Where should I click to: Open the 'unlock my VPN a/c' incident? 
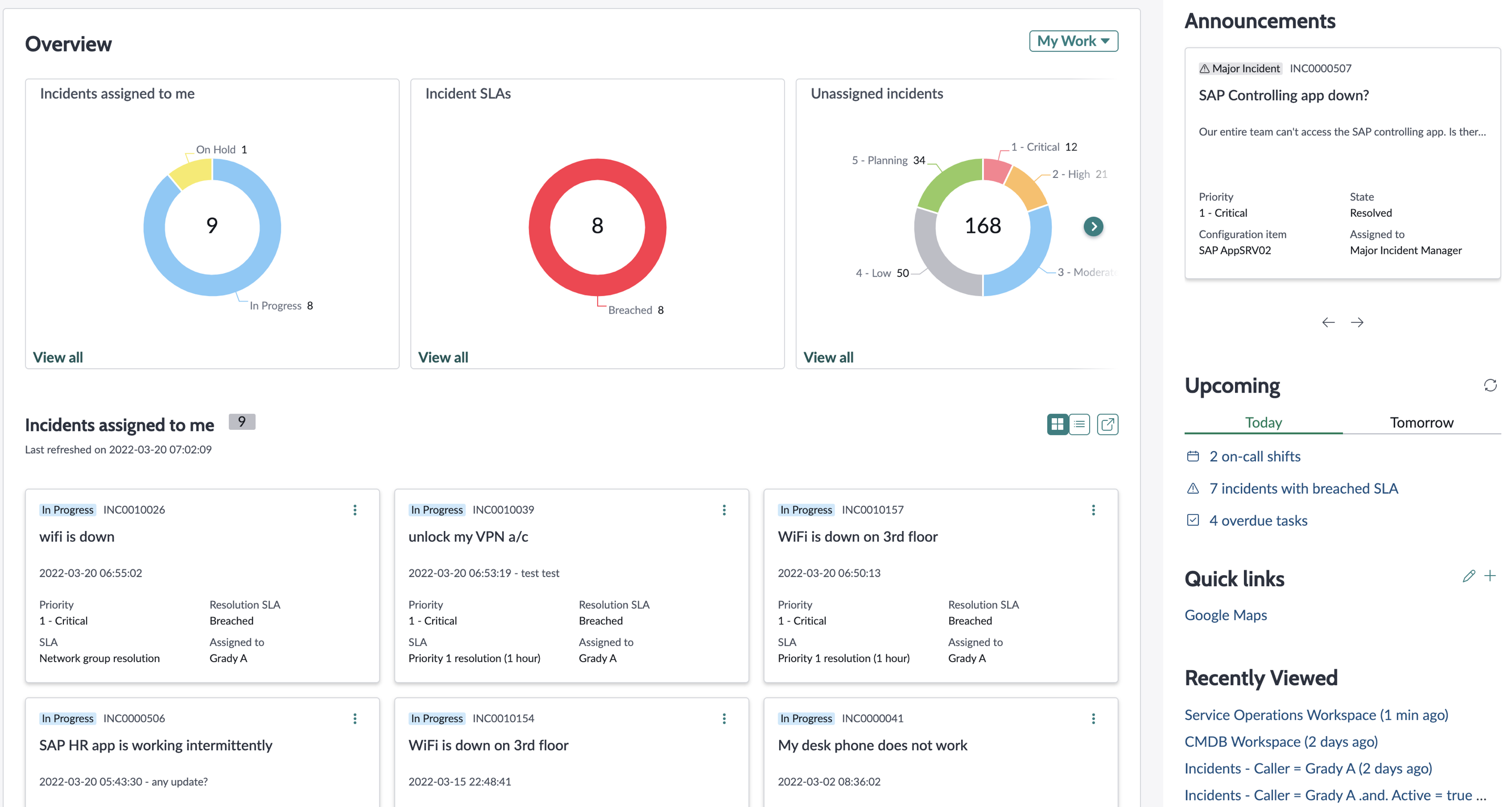[x=571, y=585]
